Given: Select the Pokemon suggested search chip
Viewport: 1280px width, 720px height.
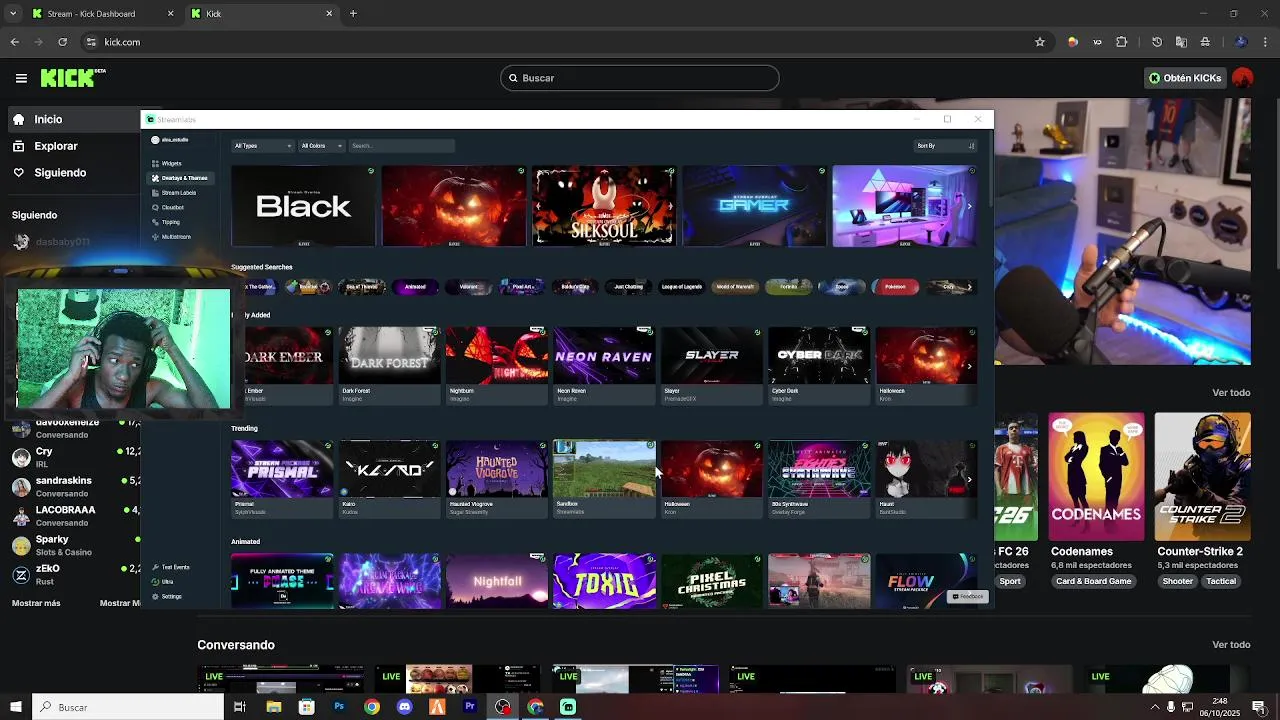Looking at the screenshot, I should [895, 287].
